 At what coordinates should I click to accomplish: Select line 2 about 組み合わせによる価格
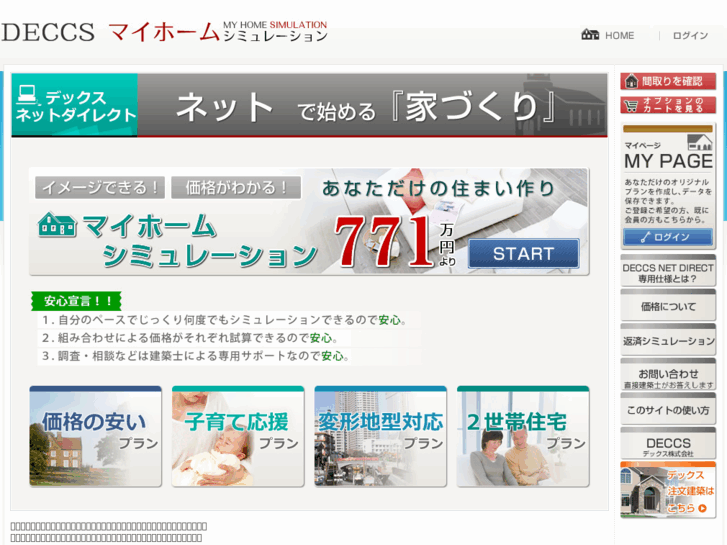pos(190,338)
